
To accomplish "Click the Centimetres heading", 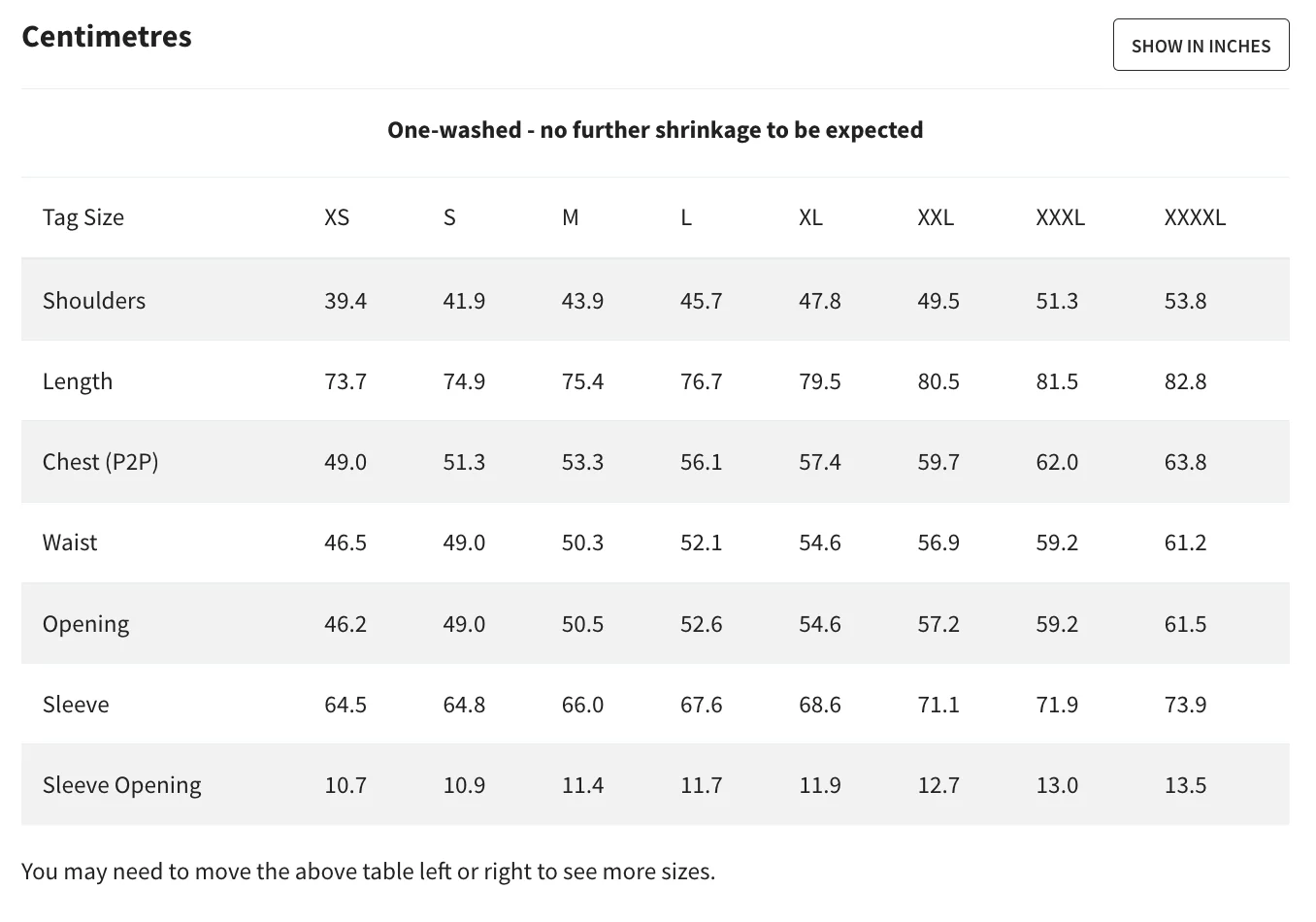I will tap(107, 37).
